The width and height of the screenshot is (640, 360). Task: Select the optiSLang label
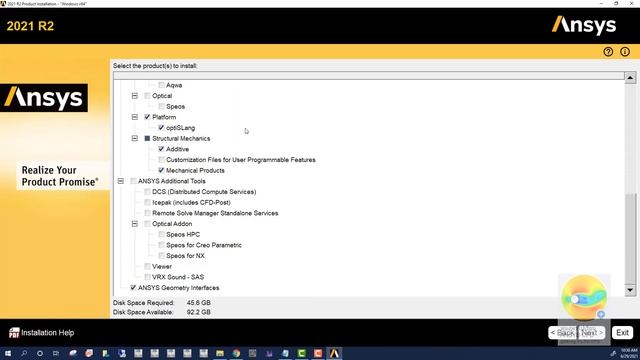tap(180, 128)
